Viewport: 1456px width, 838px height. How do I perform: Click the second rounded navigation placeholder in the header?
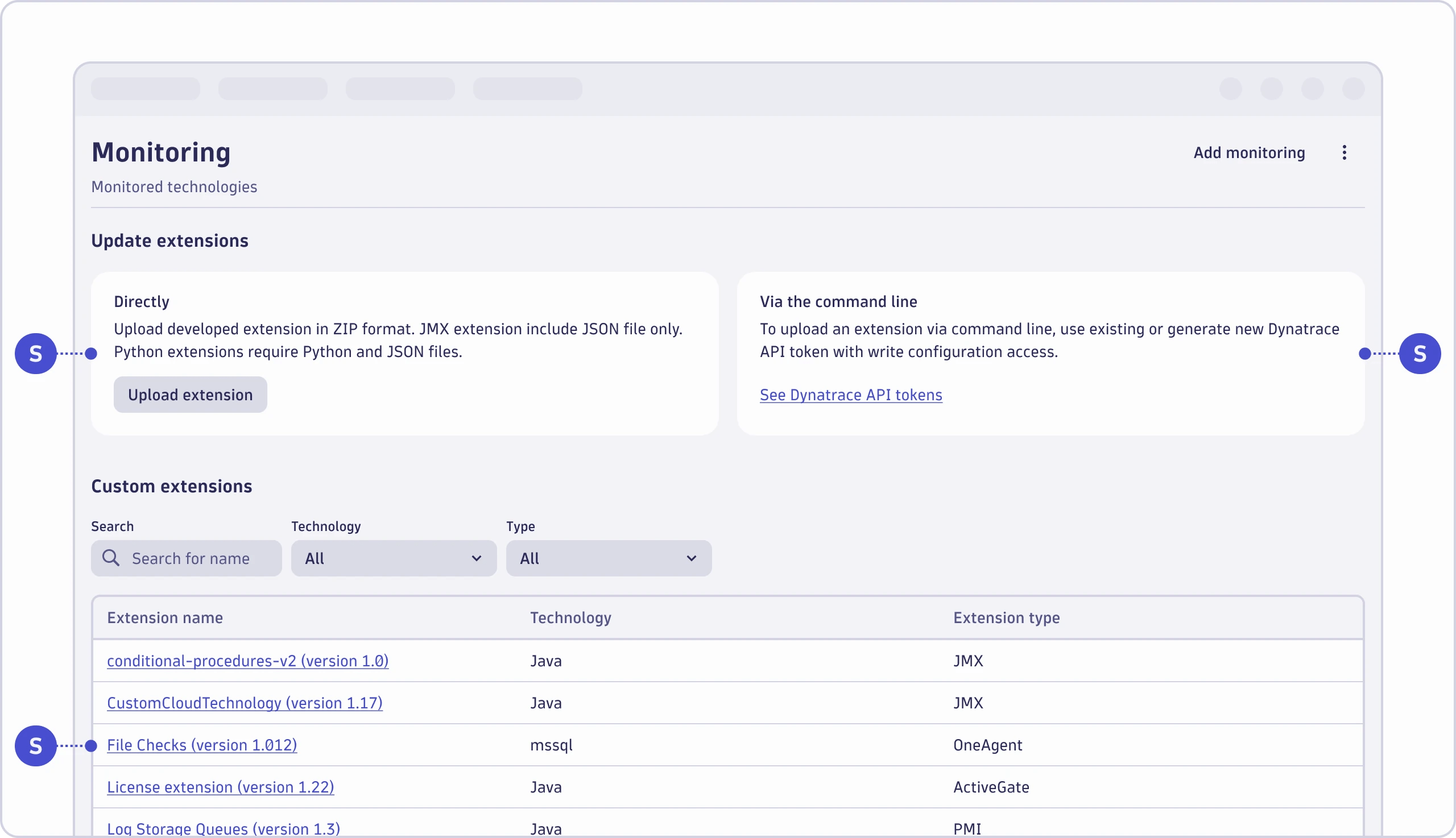(272, 89)
